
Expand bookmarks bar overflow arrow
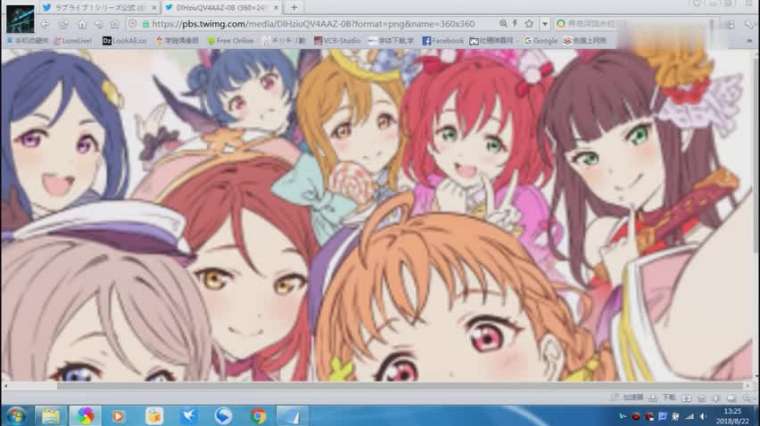point(749,41)
